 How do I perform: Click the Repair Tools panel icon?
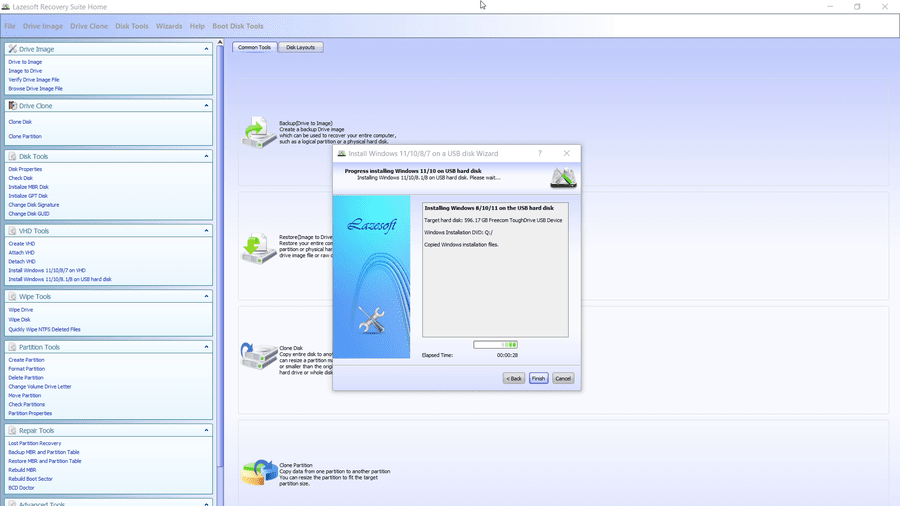point(12,430)
